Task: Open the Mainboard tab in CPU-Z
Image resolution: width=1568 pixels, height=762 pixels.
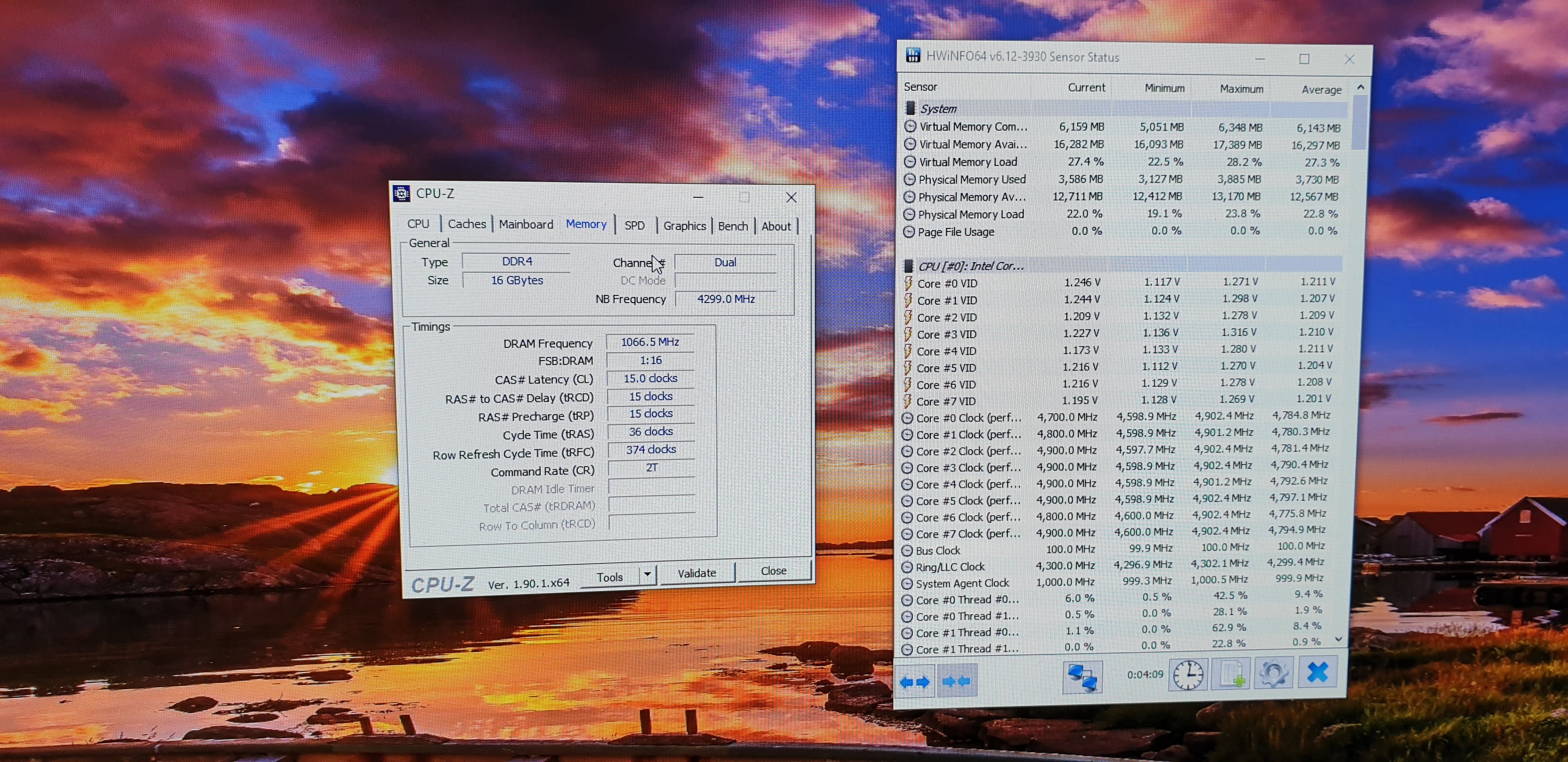Action: (x=526, y=224)
